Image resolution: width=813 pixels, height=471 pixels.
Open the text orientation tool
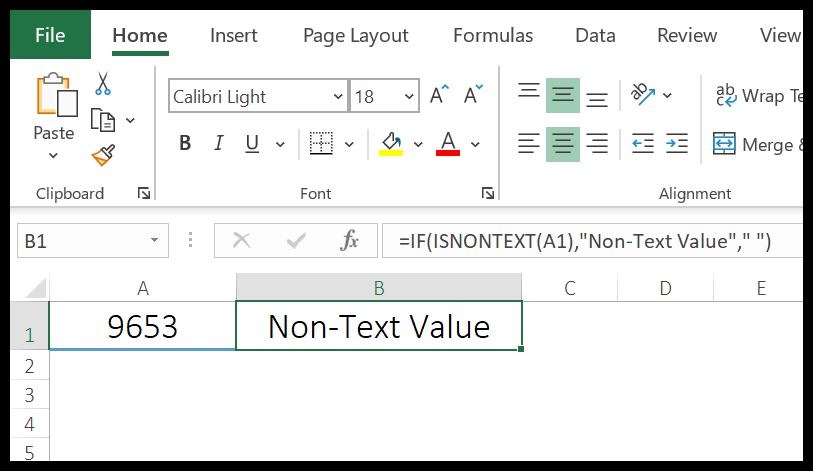click(643, 95)
